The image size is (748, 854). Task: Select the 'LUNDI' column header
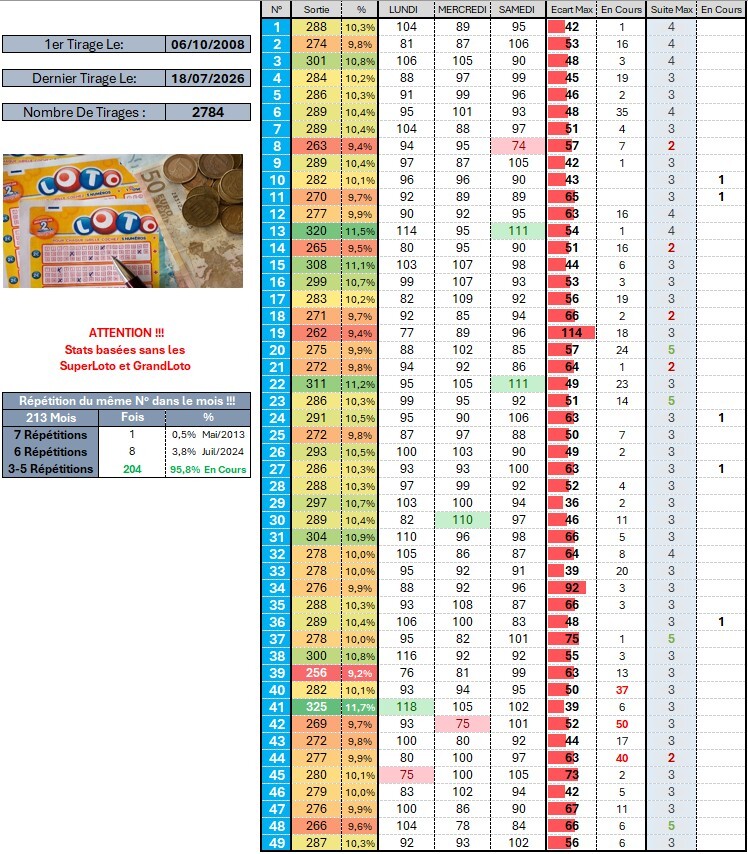click(404, 9)
